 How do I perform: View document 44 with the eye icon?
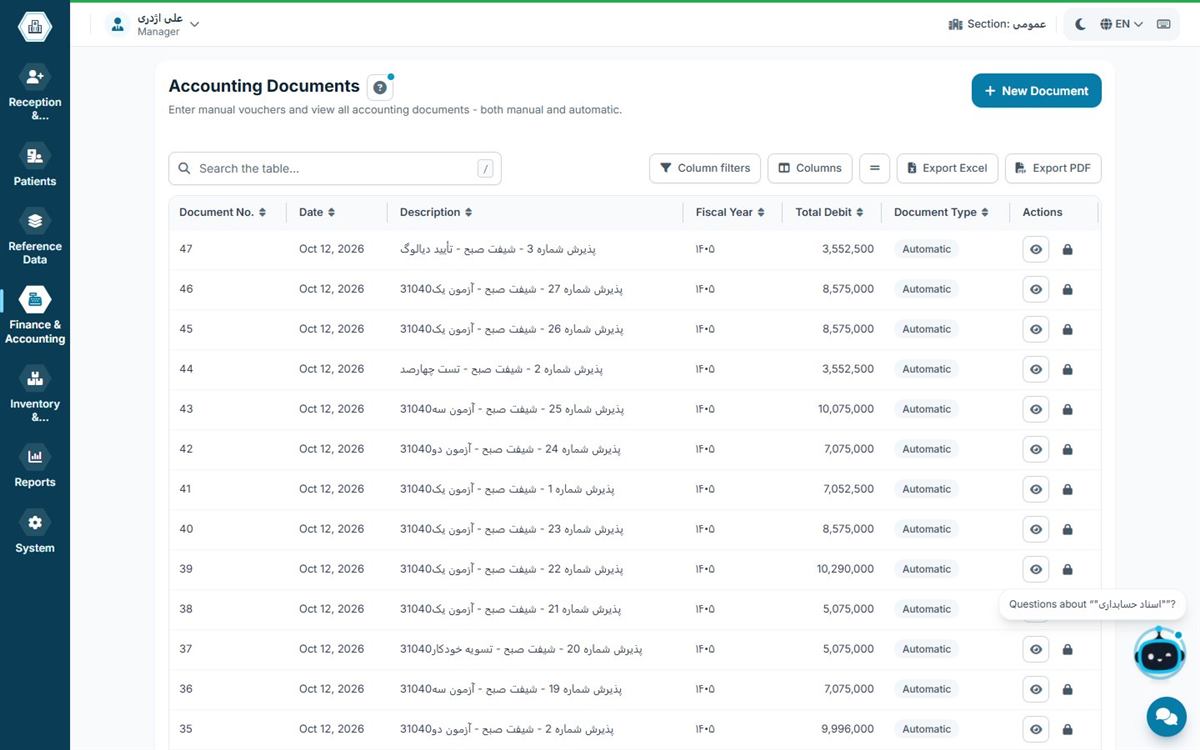(x=1036, y=370)
